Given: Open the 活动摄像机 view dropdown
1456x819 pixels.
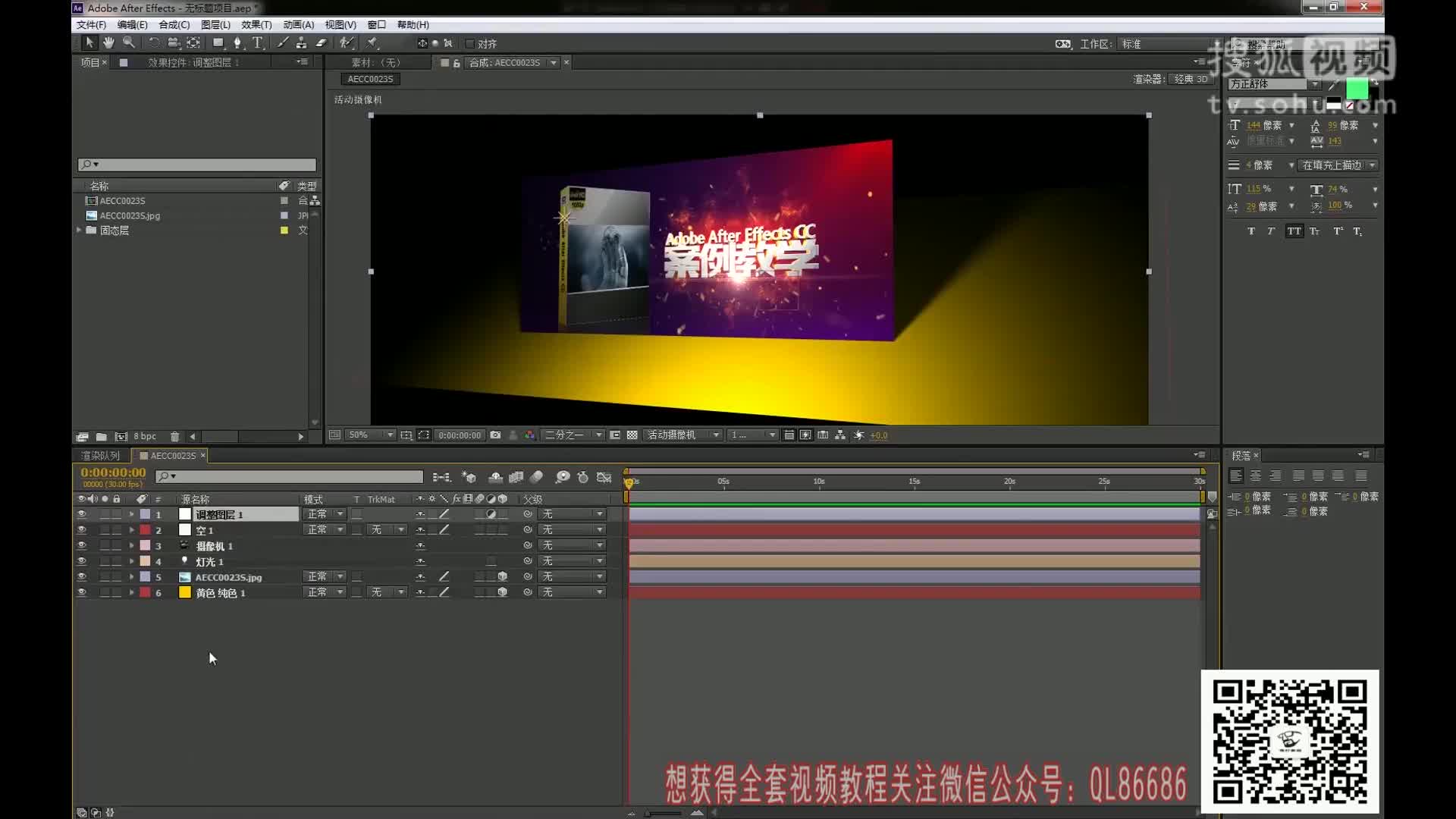Looking at the screenshot, I should pyautogui.click(x=682, y=435).
